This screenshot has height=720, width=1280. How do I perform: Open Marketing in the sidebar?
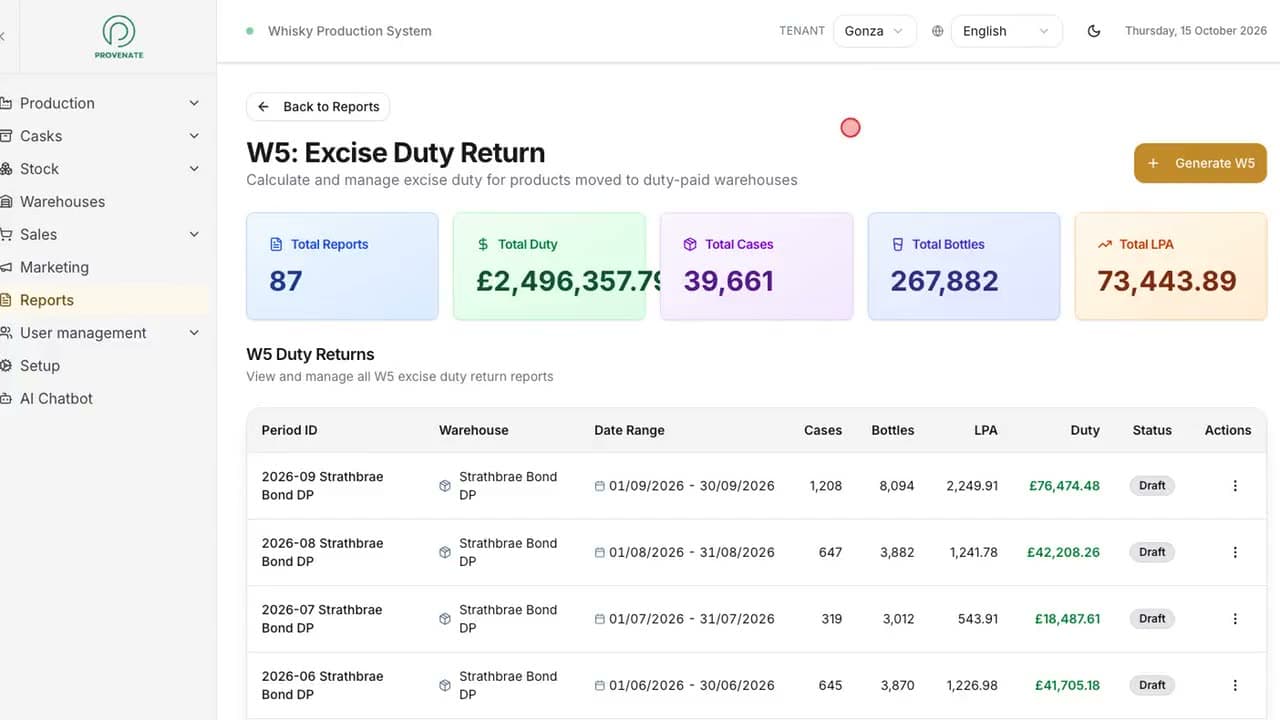[104, 267]
